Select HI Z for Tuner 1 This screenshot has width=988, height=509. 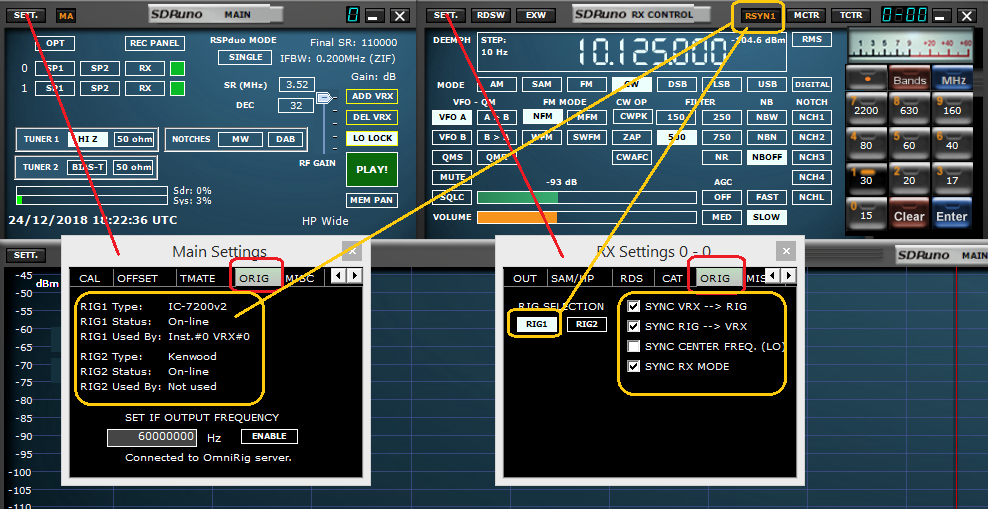(88, 139)
